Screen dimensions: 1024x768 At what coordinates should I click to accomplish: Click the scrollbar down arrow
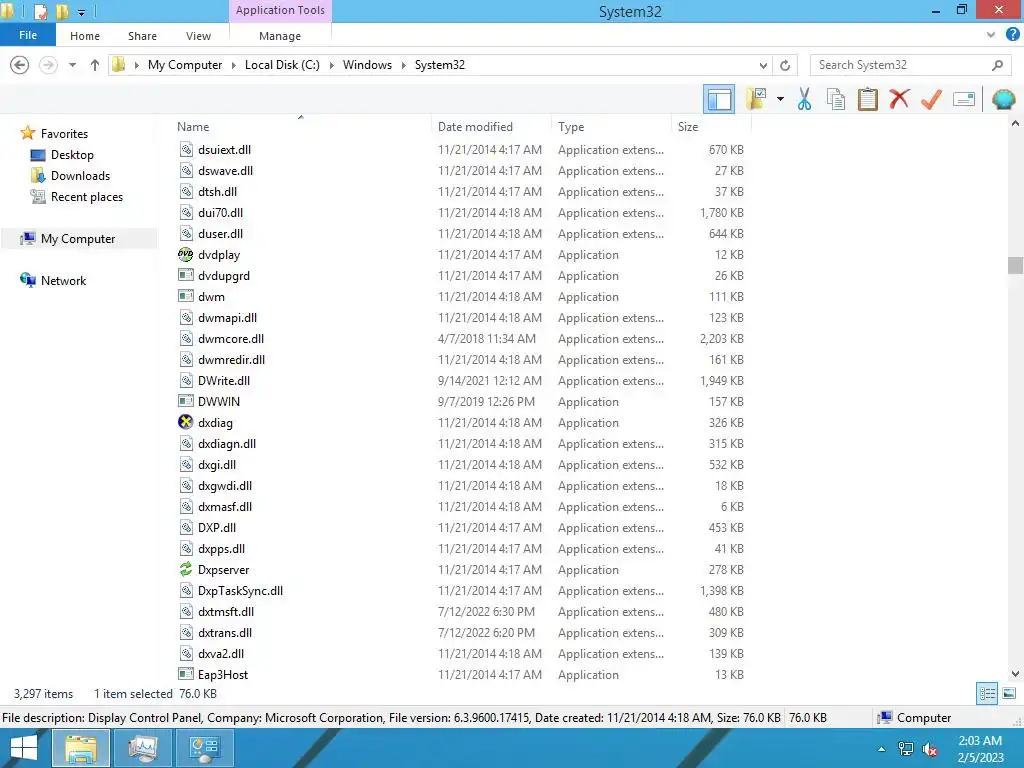click(x=1015, y=673)
